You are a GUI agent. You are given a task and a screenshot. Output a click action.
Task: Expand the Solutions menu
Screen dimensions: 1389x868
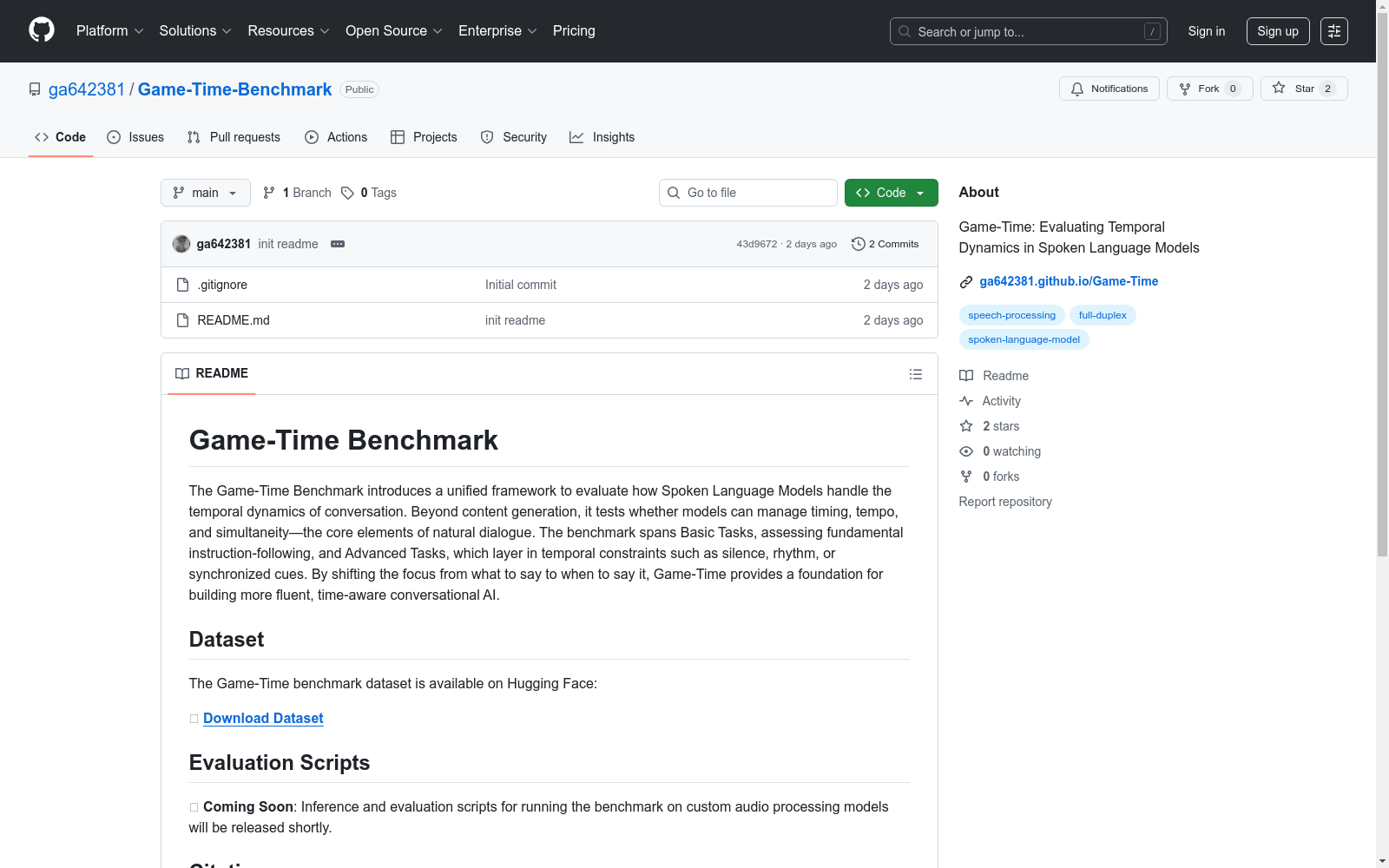(x=195, y=31)
